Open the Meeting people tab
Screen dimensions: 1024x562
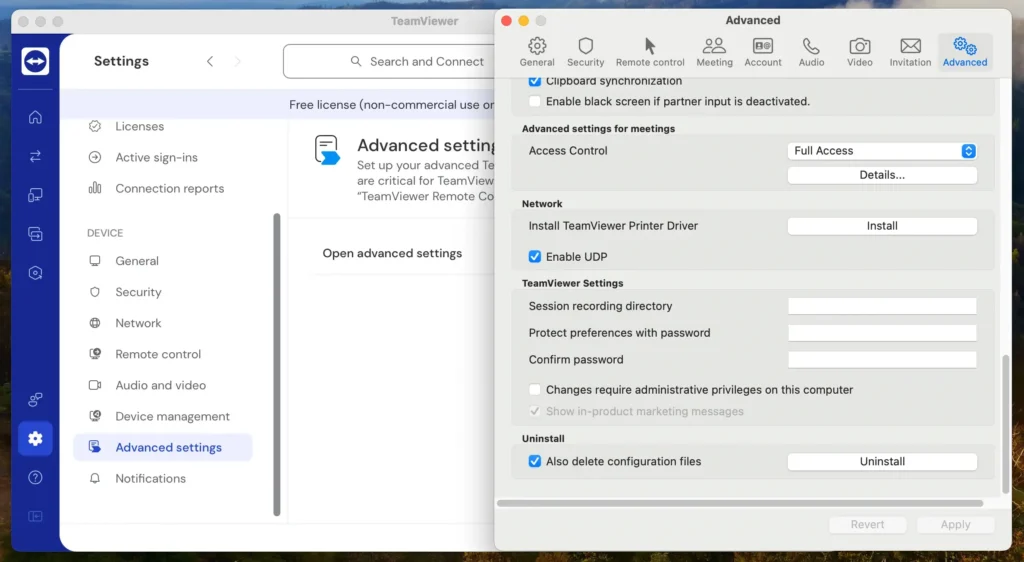714,52
